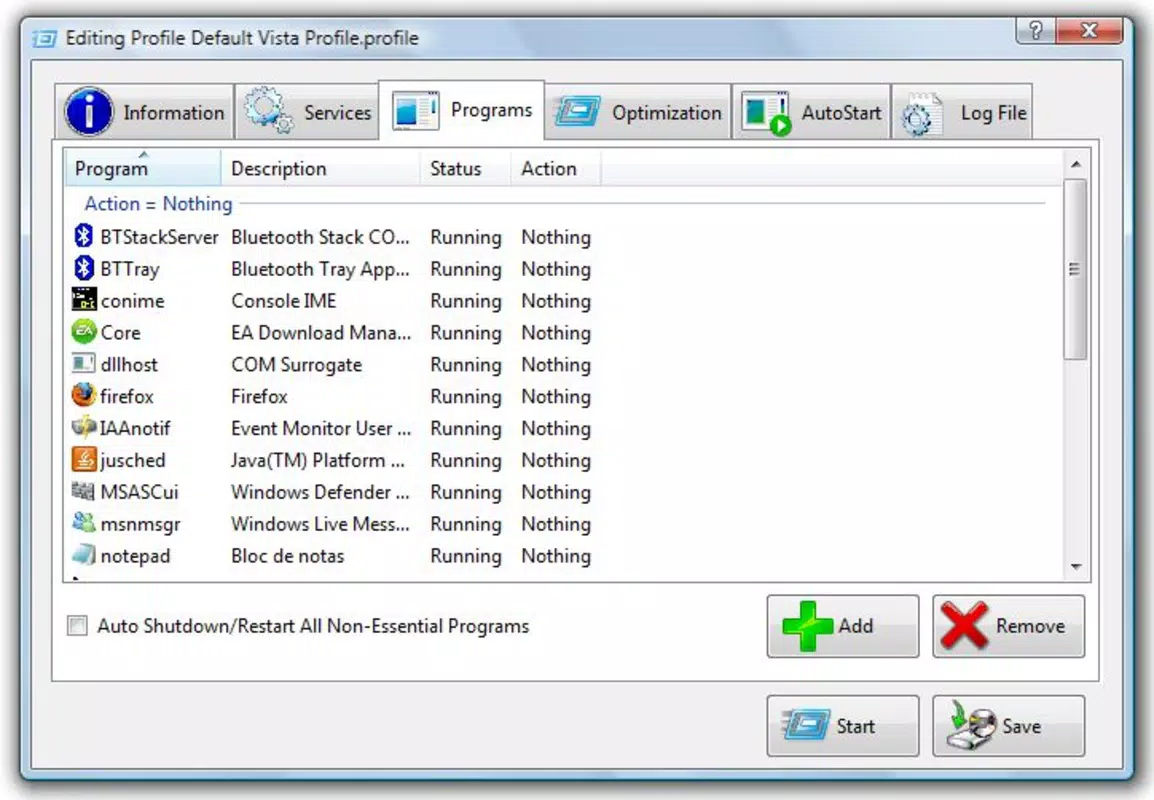
Task: Switch to the Services tab
Action: [307, 112]
